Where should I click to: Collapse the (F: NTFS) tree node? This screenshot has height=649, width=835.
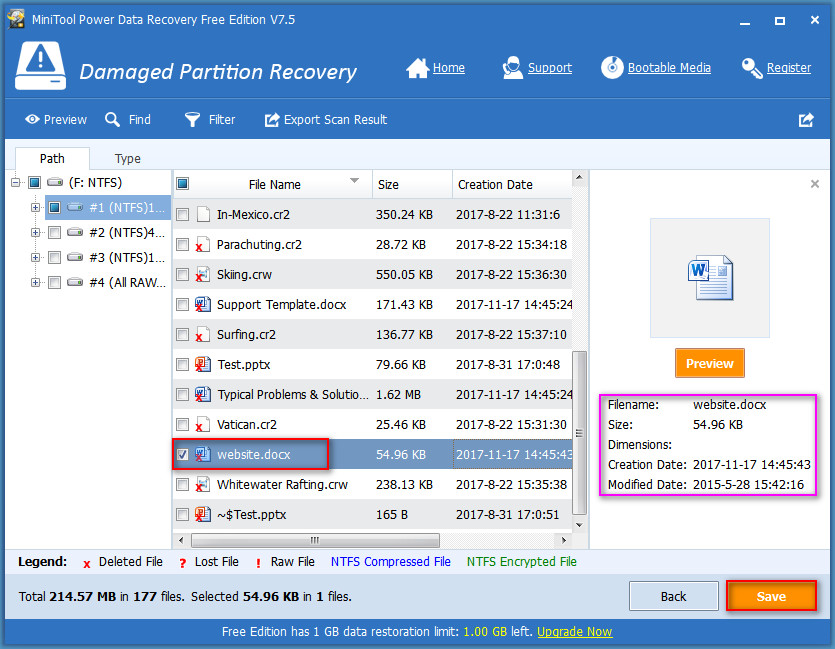coord(15,183)
